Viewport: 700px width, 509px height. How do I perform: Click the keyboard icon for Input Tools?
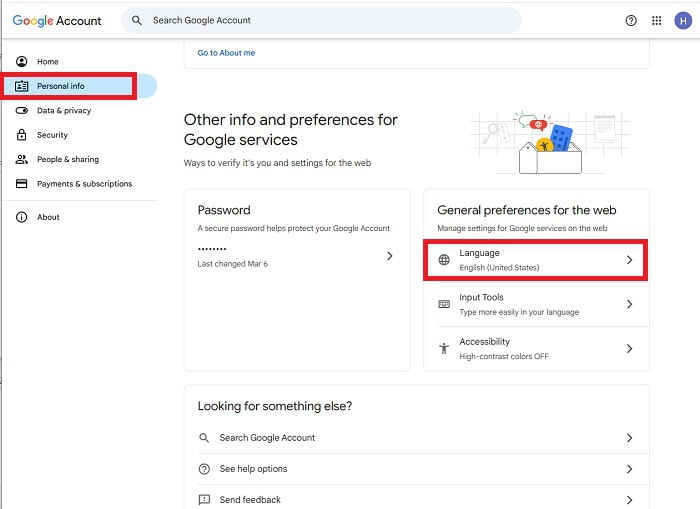coord(444,304)
